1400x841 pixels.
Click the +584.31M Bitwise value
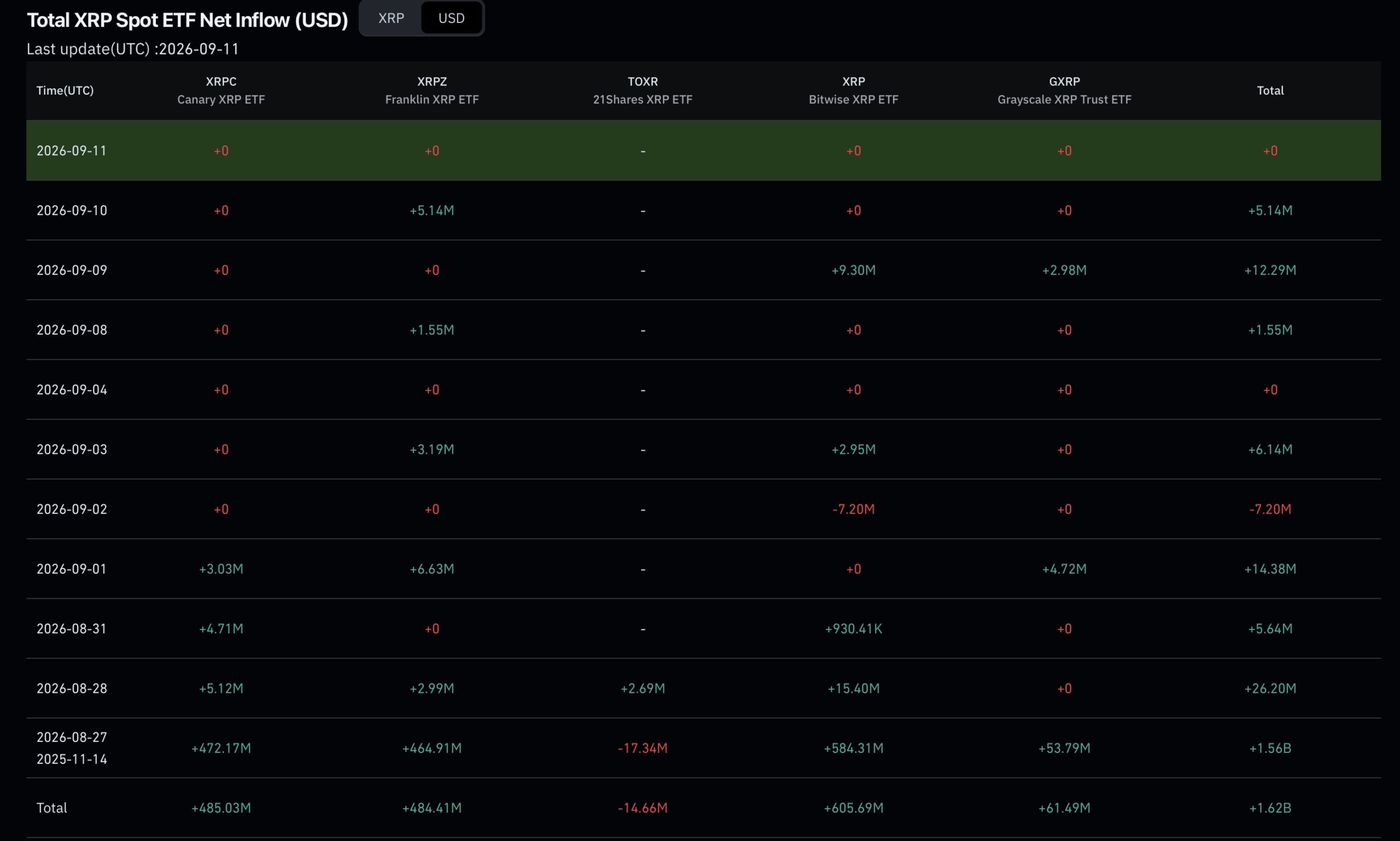(x=854, y=748)
